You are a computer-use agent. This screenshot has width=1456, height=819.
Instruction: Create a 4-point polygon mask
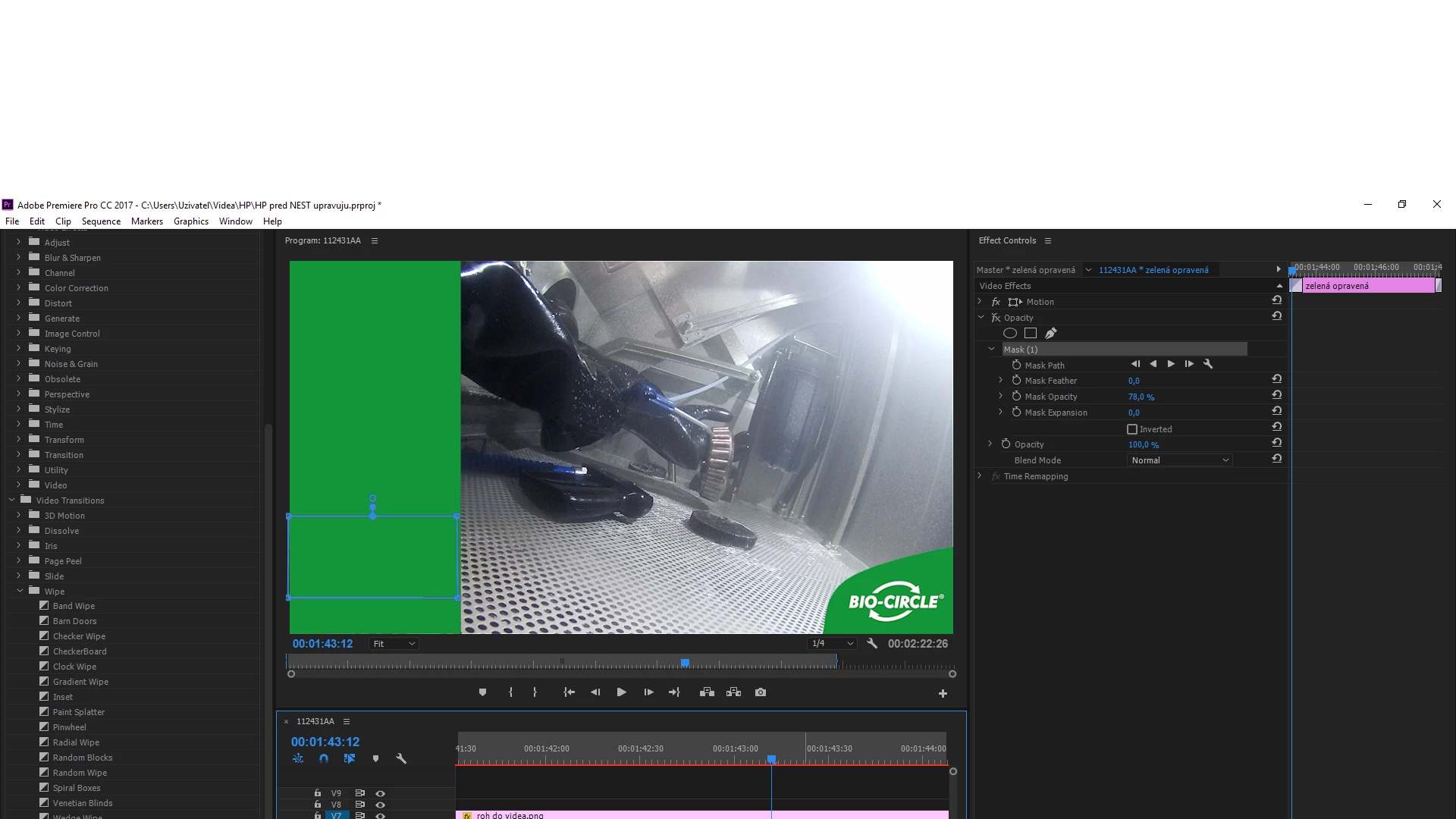(1030, 333)
